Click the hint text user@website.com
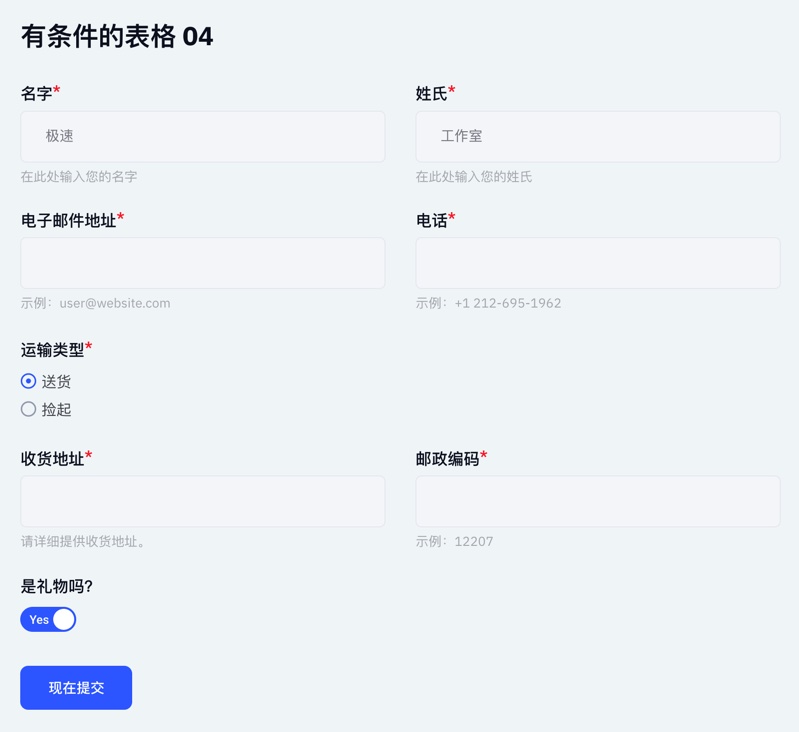This screenshot has height=732, width=799. point(115,303)
